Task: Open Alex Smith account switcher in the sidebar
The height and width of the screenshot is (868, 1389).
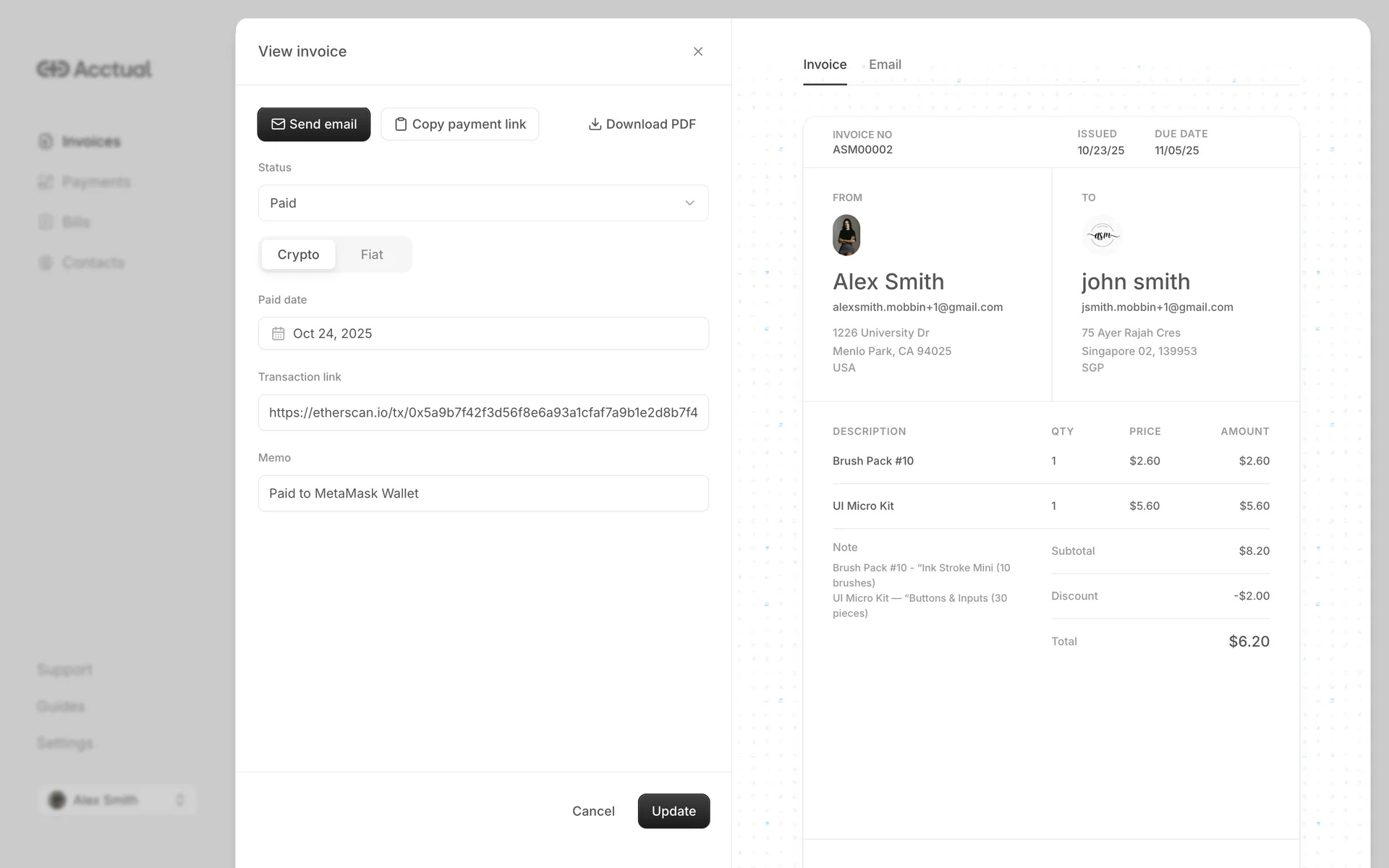Action: [117, 800]
